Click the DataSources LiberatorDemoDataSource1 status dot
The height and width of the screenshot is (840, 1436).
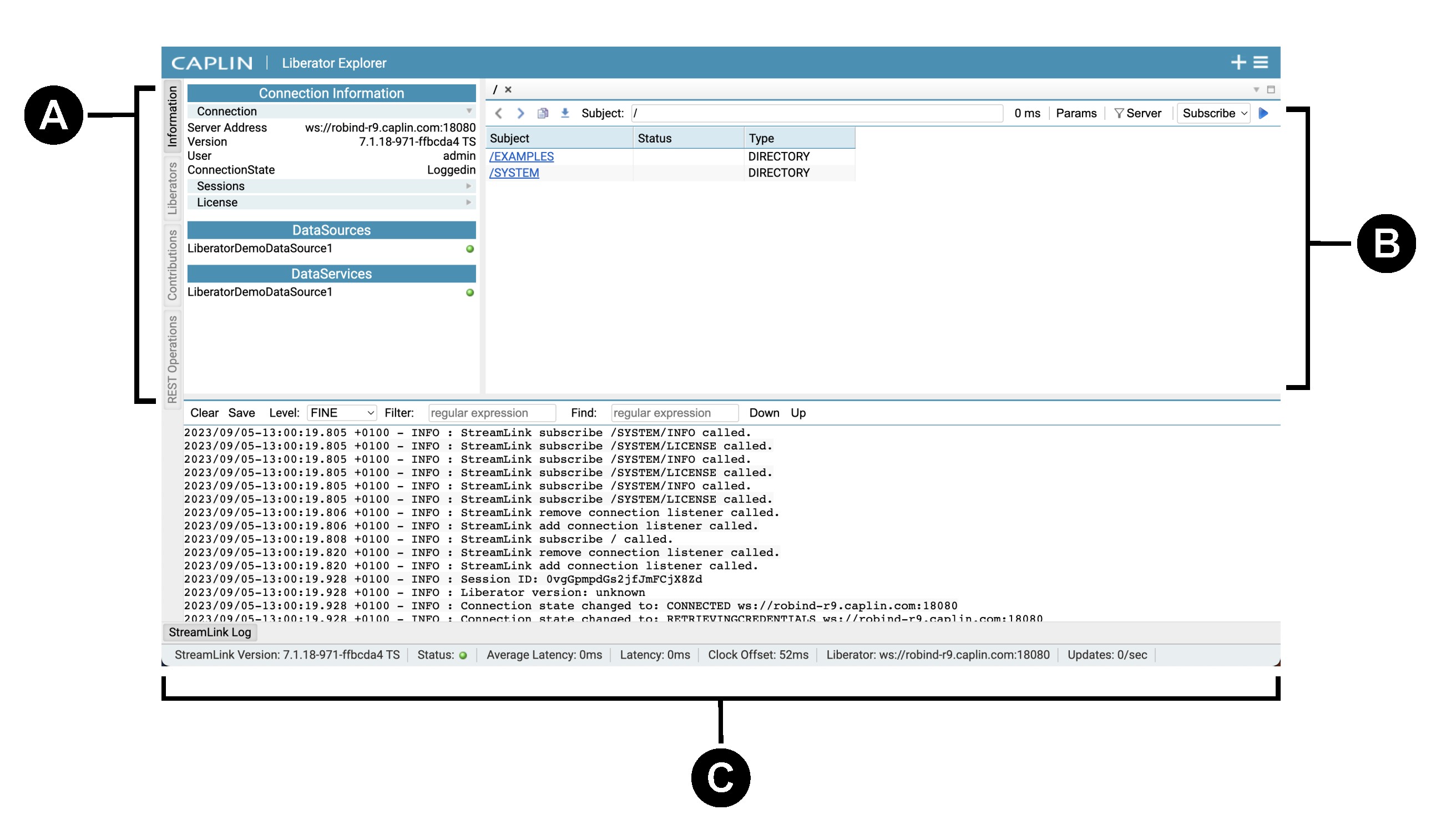[x=469, y=249]
